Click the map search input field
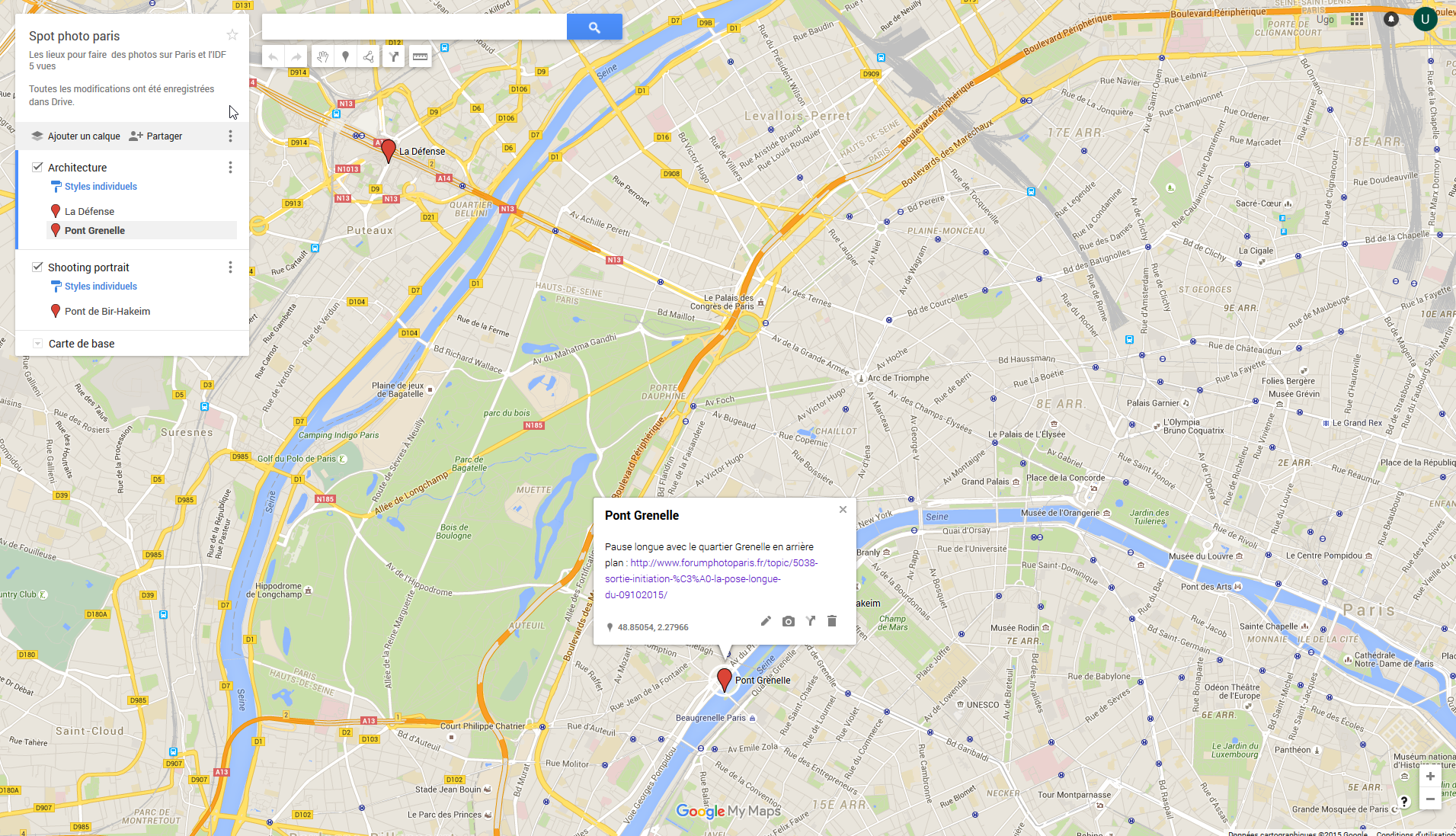1456x836 pixels. click(414, 27)
